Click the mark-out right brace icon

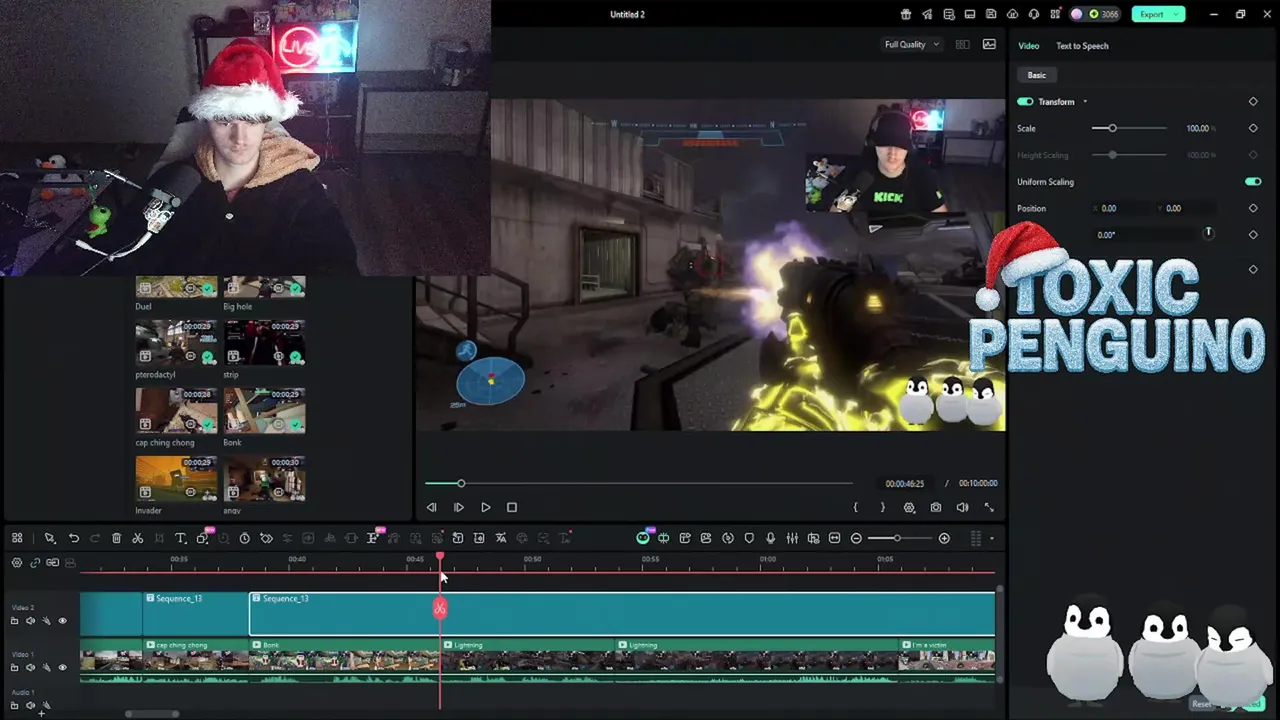pos(882,507)
